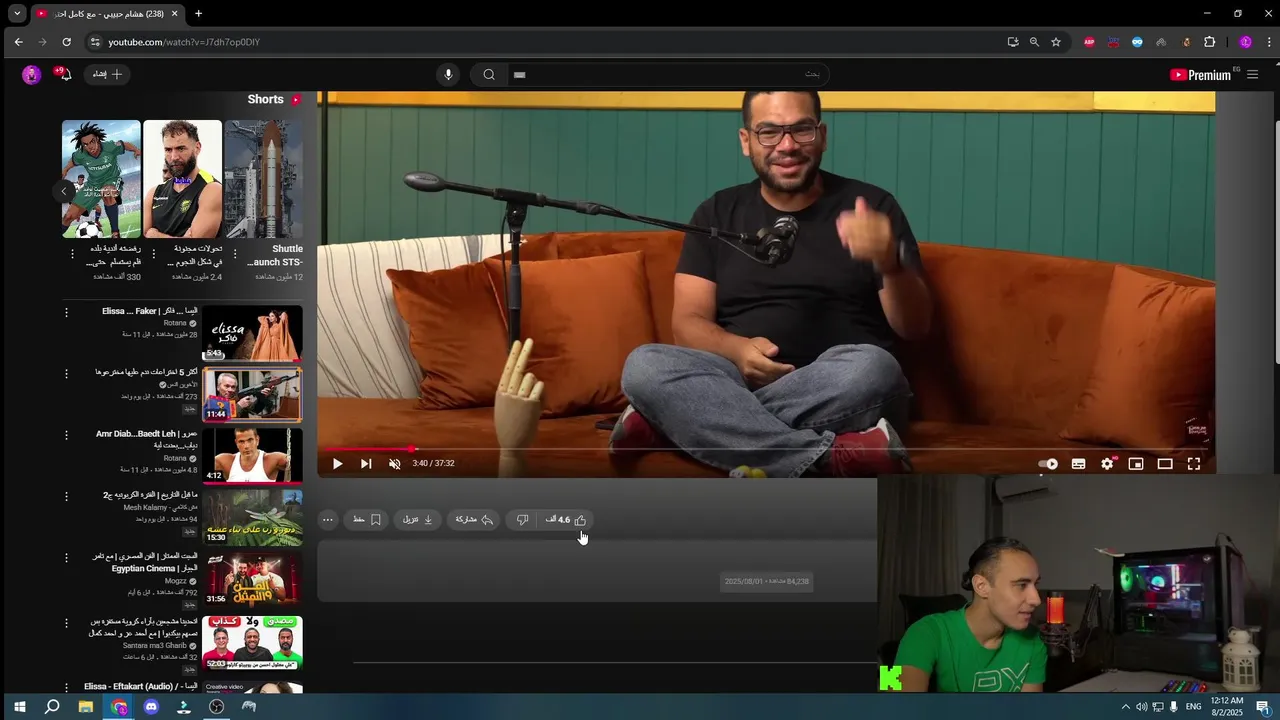Image resolution: width=1280 pixels, height=720 pixels.
Task: Show previous Shorts with arrow
Action: click(63, 192)
